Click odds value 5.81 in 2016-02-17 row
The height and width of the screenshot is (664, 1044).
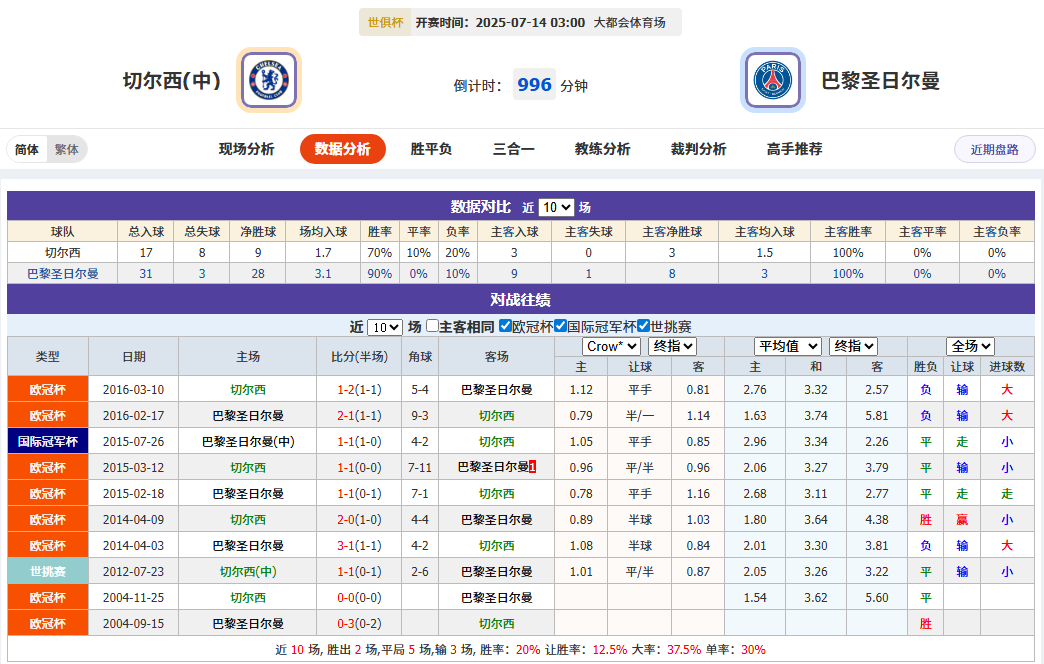877,416
